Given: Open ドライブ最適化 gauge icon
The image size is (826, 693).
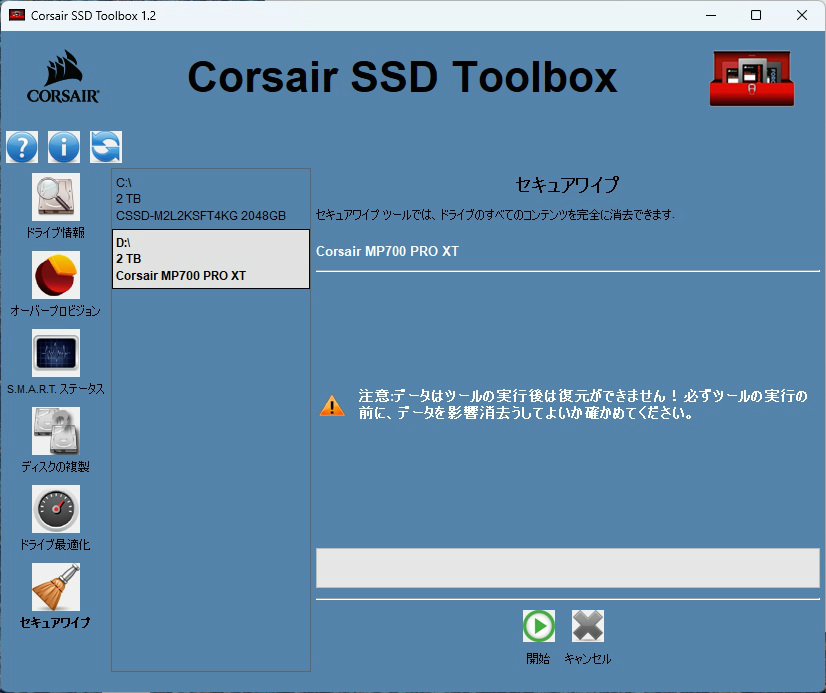Looking at the screenshot, I should pyautogui.click(x=56, y=509).
